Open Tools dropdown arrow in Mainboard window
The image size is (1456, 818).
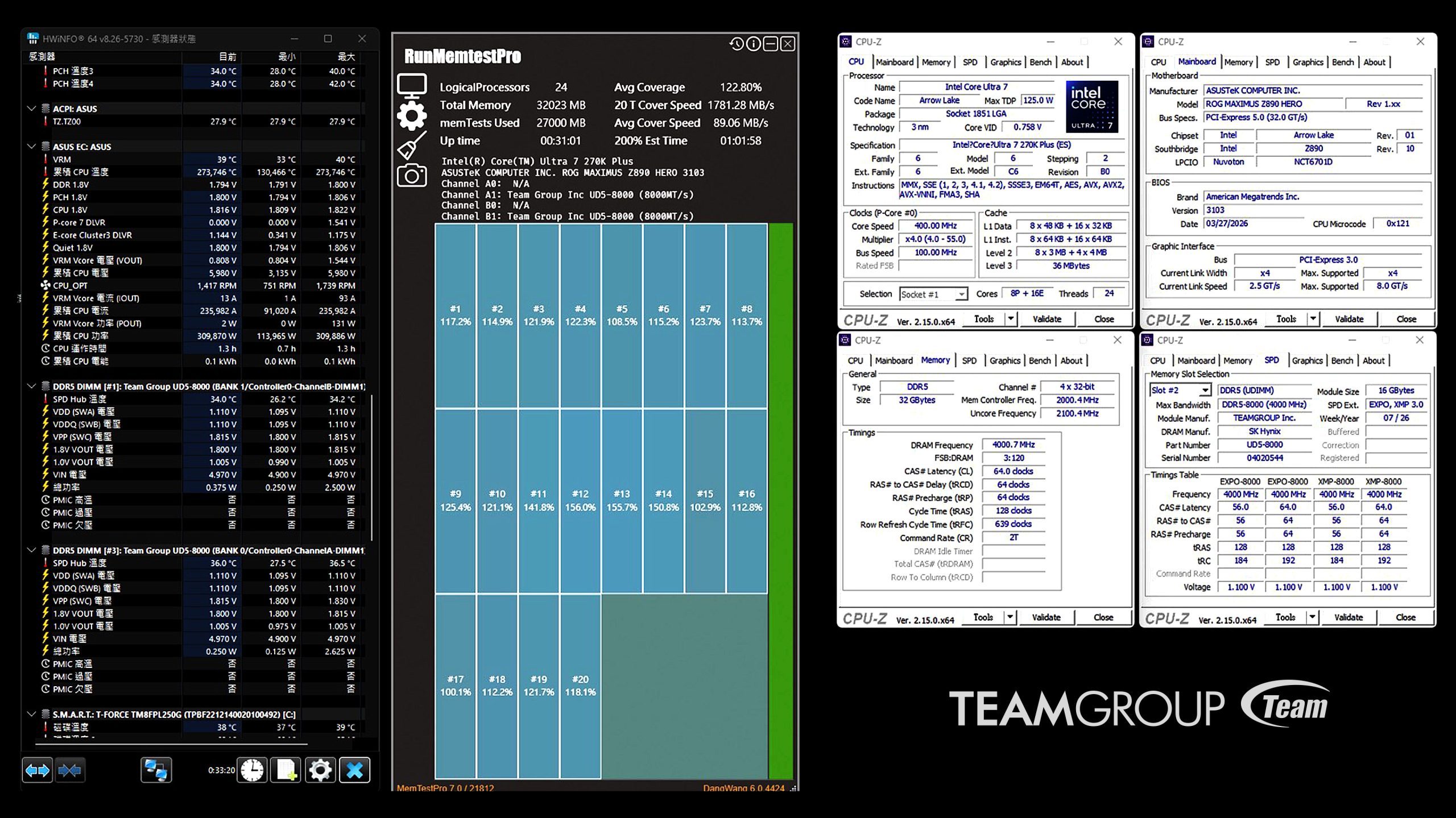(x=1313, y=319)
